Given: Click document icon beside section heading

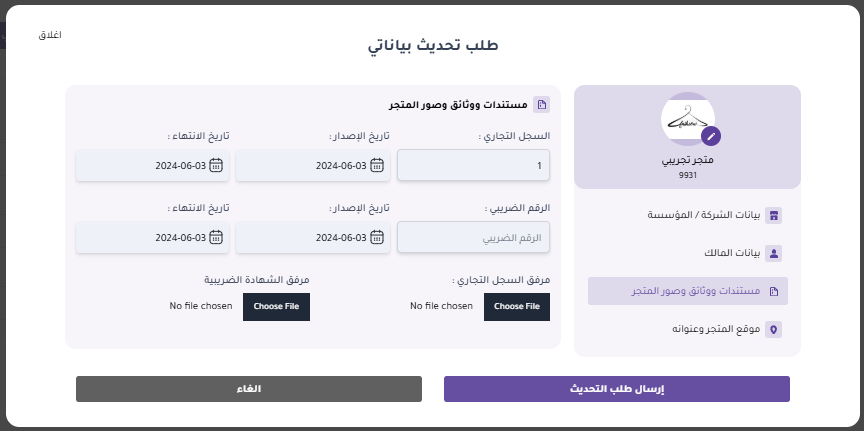Looking at the screenshot, I should [x=541, y=104].
